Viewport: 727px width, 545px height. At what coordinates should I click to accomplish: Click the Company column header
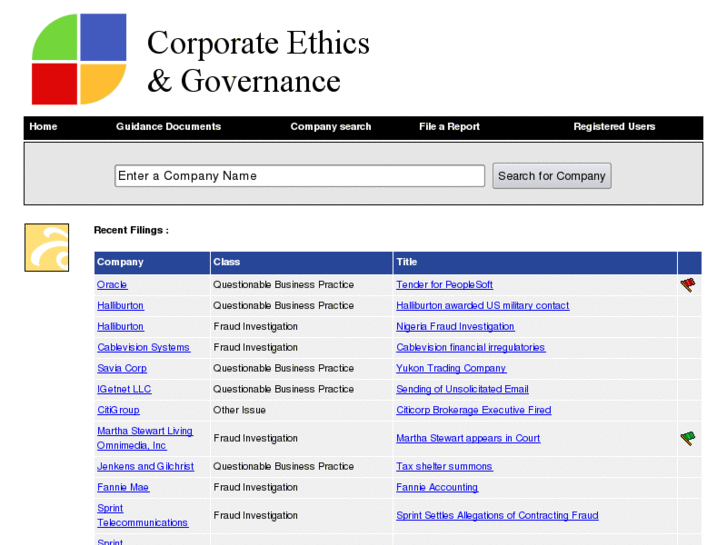tap(152, 262)
